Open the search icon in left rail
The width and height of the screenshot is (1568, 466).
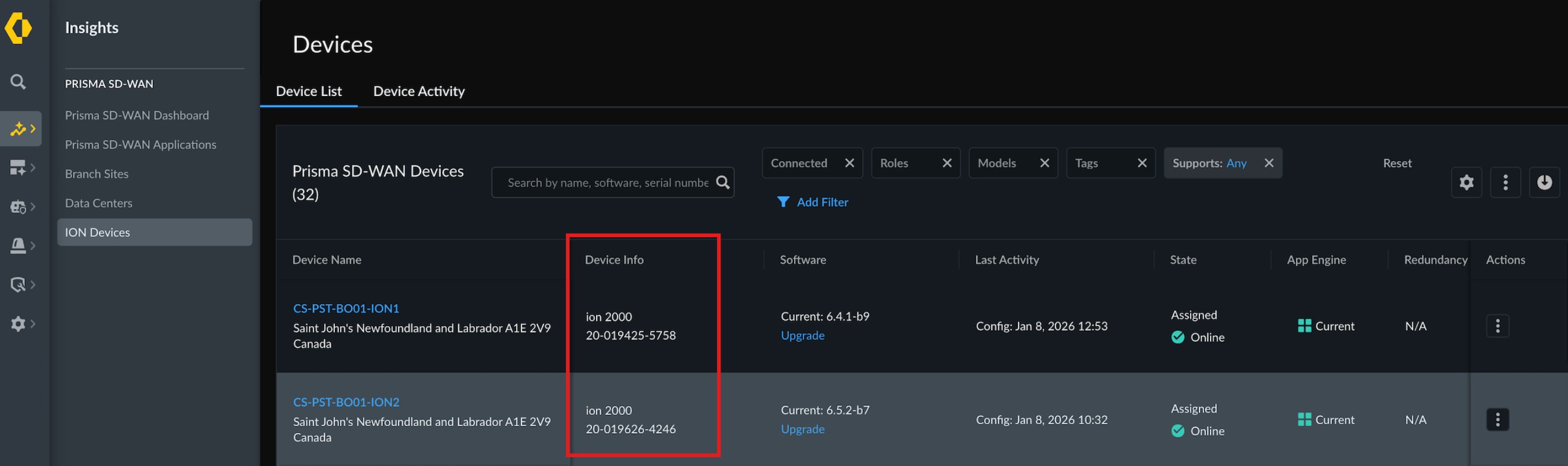click(18, 82)
